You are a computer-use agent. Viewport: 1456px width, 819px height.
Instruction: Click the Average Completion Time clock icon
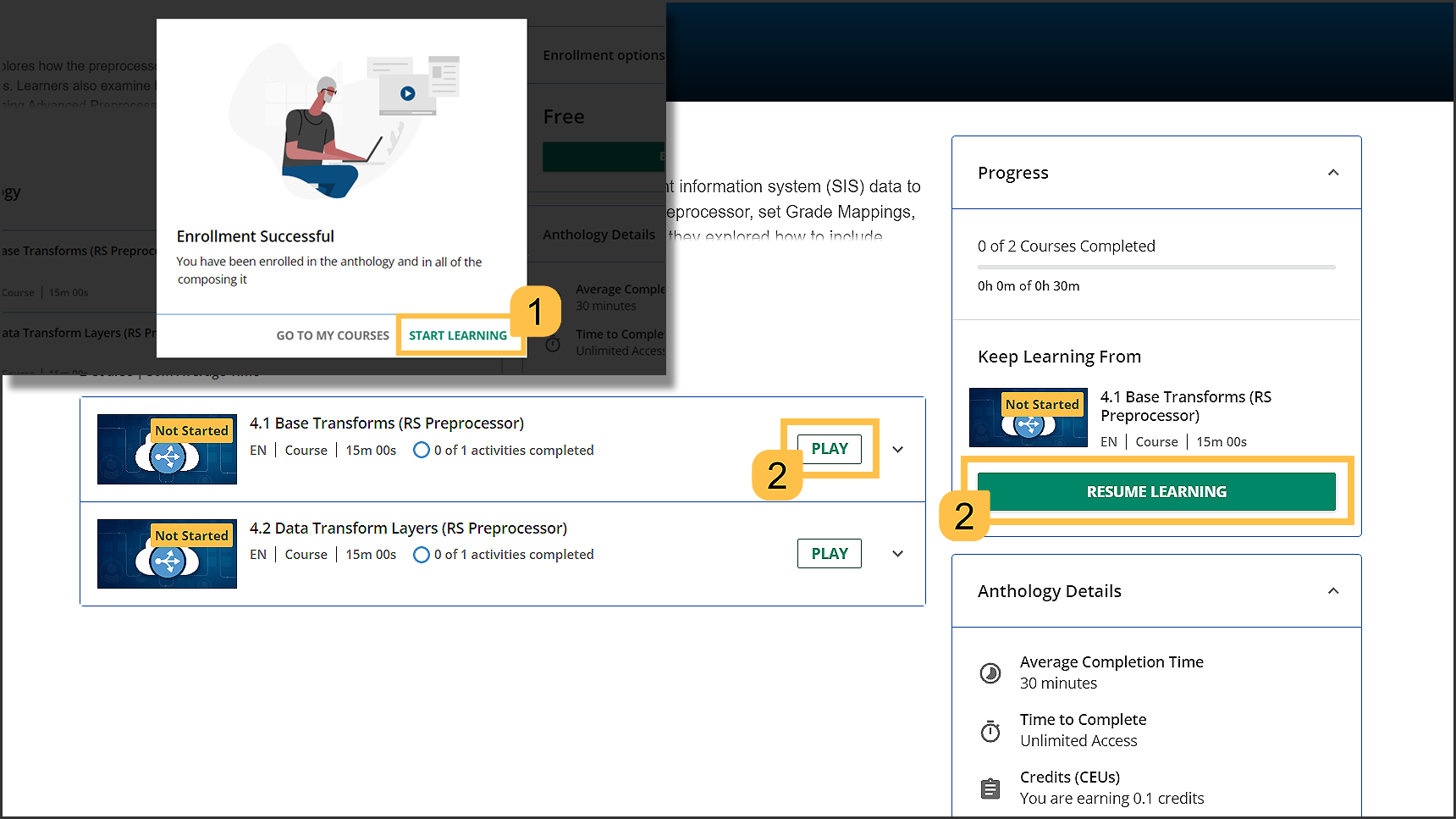990,673
